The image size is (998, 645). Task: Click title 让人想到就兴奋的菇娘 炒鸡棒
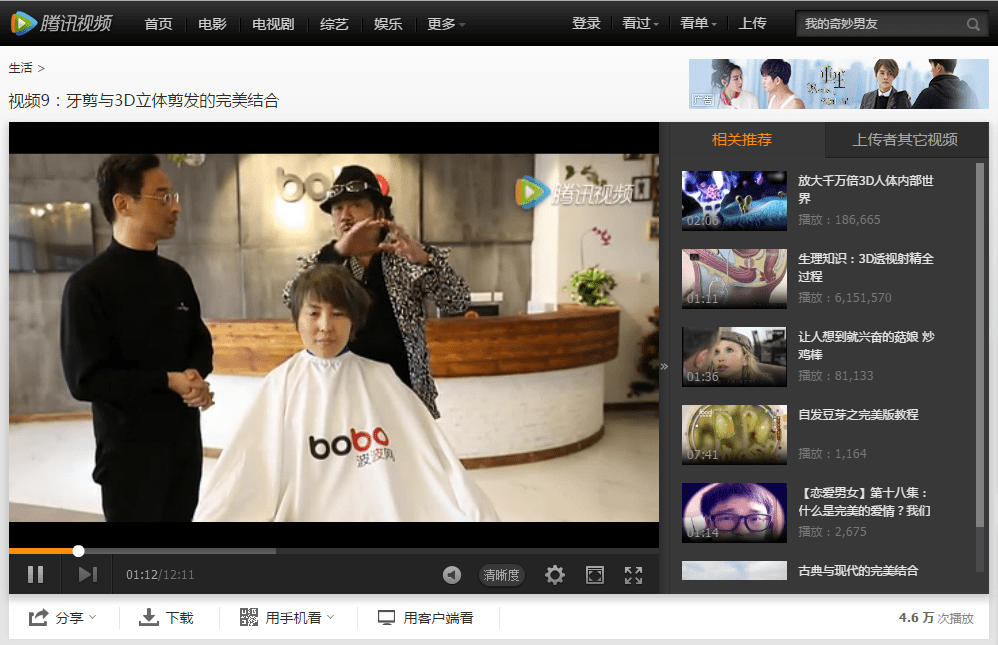pos(866,346)
